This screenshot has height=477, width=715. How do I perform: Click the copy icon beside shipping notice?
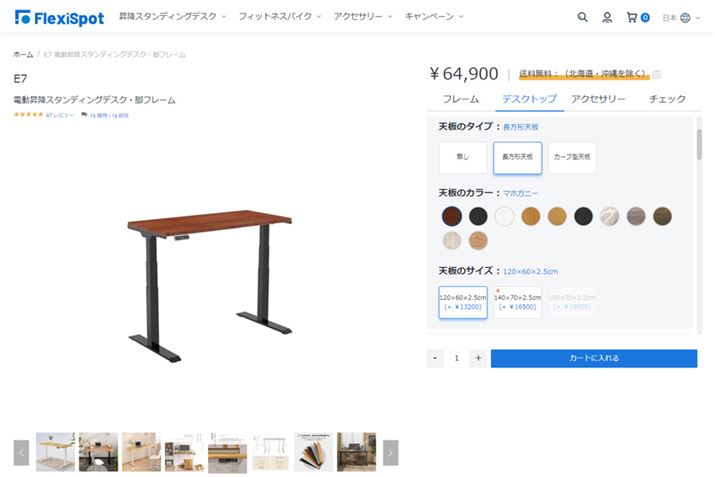[657, 74]
